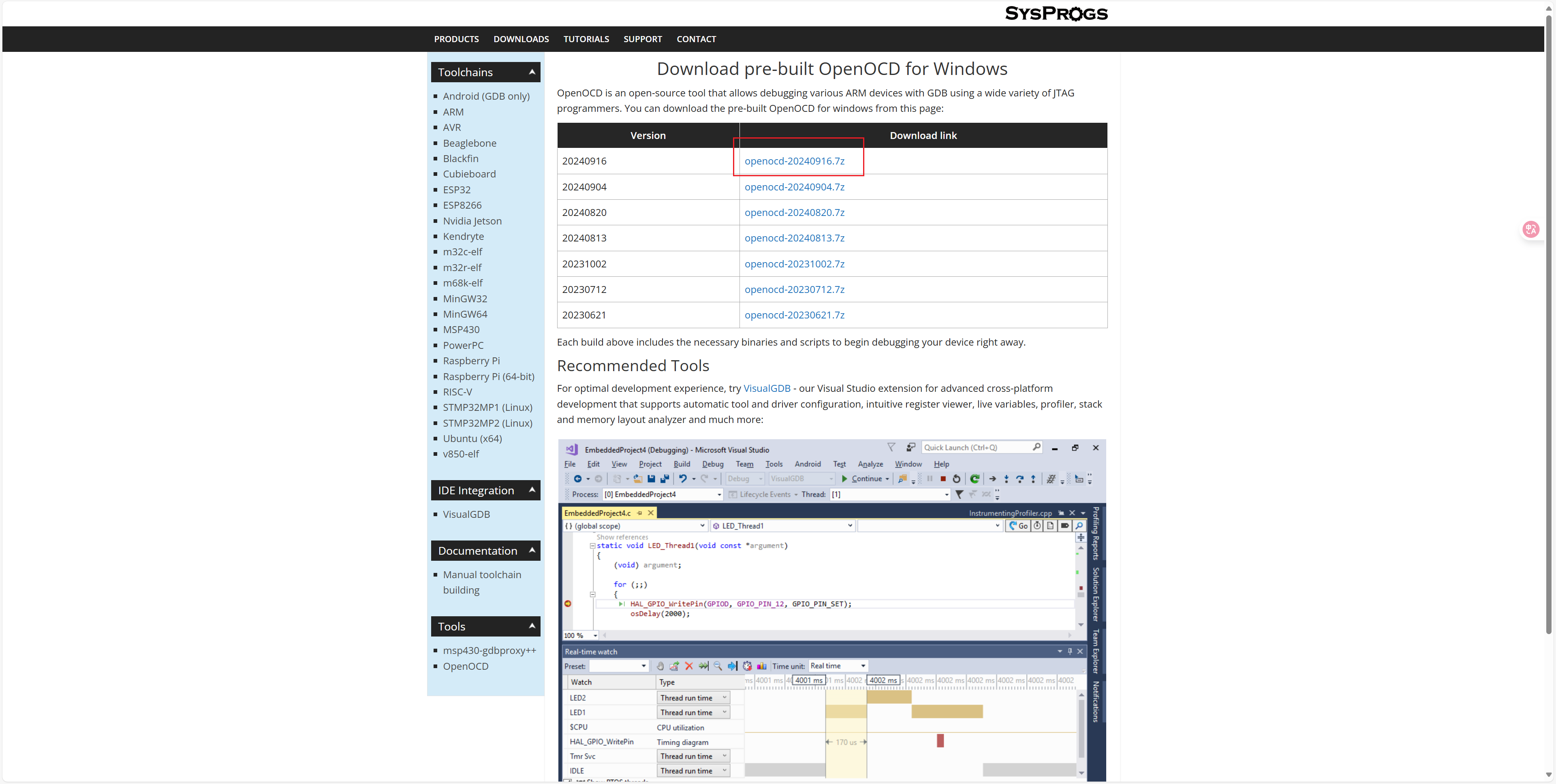Open the PRODUCTS menu
The image size is (1556, 784).
pos(456,38)
